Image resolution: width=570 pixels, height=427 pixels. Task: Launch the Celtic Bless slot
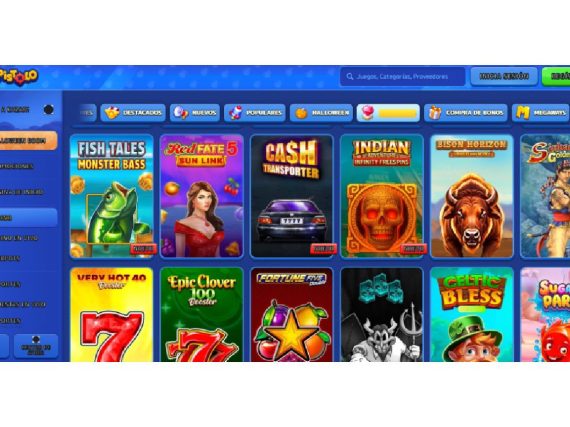(471, 315)
